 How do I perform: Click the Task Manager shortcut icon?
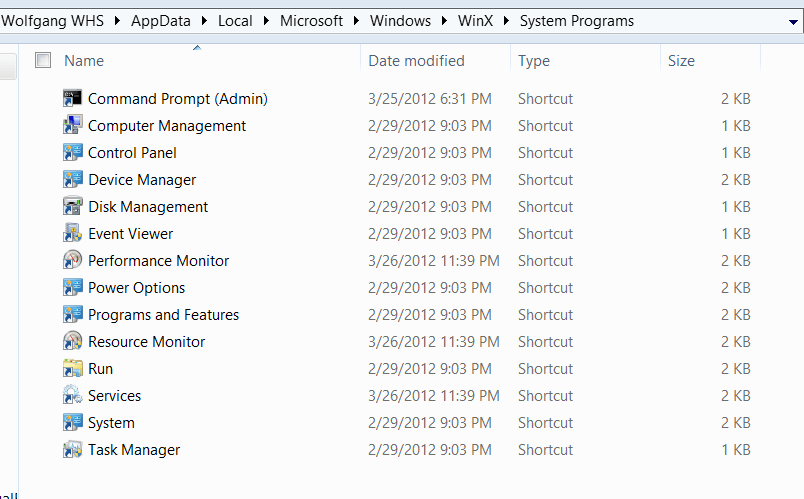pos(72,449)
